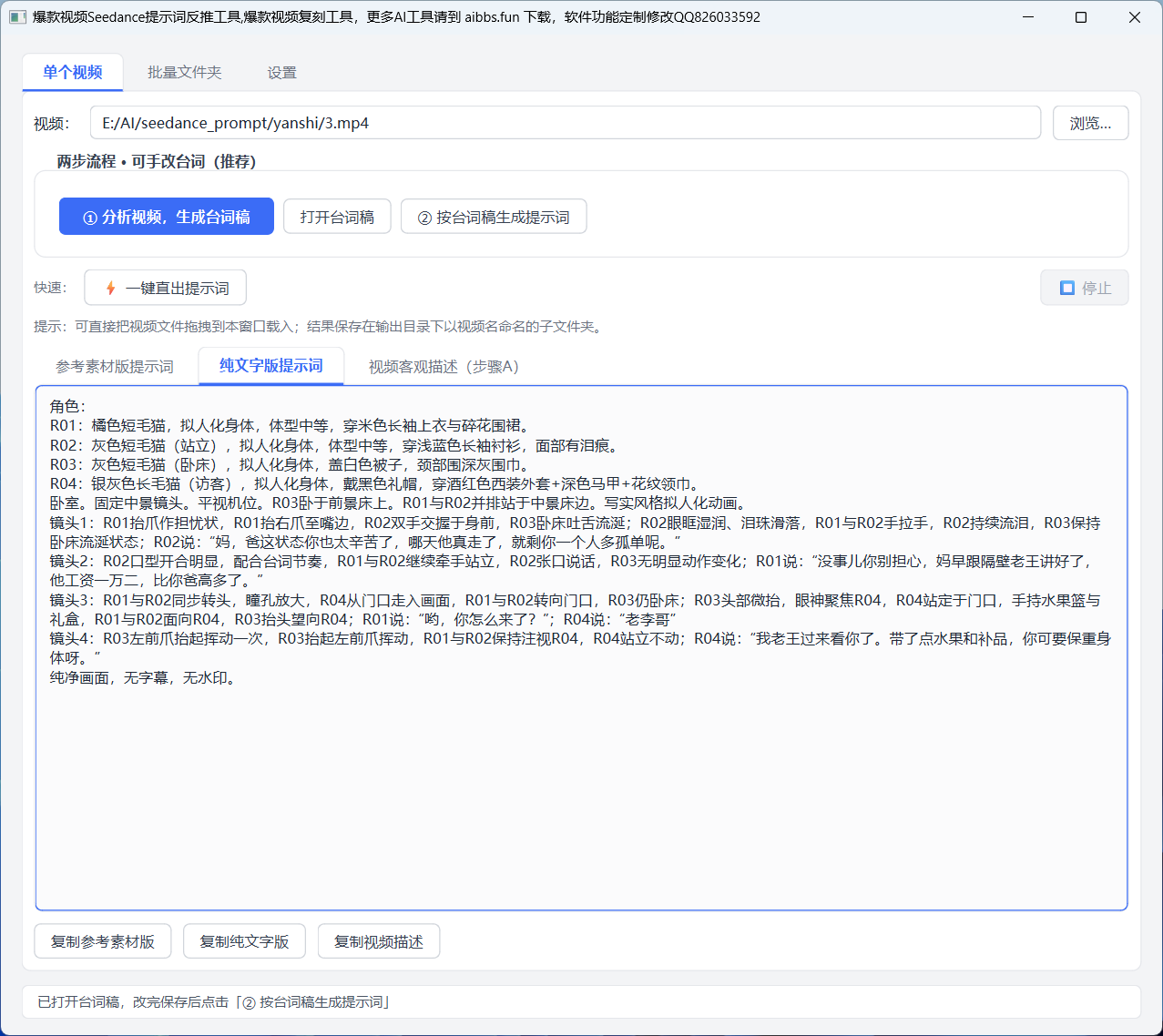Minimize the application window
This screenshot has width=1163, height=1036.
(x=1027, y=17)
